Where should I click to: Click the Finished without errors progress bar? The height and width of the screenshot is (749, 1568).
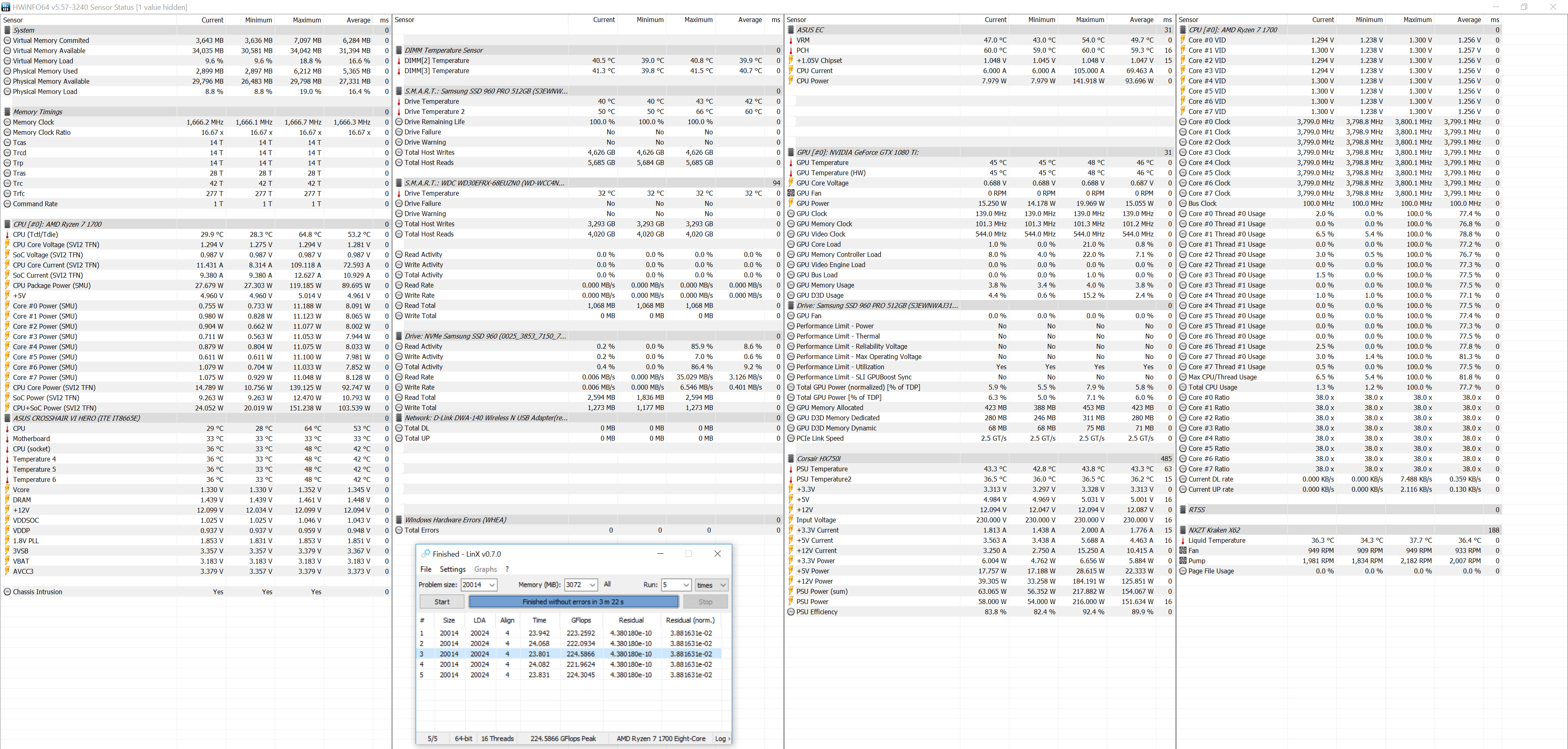click(573, 602)
